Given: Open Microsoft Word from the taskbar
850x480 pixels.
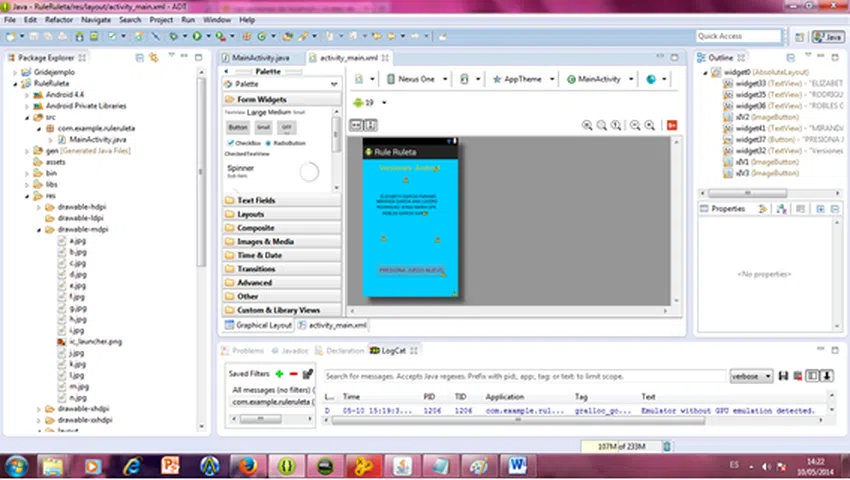Looking at the screenshot, I should point(517,466).
